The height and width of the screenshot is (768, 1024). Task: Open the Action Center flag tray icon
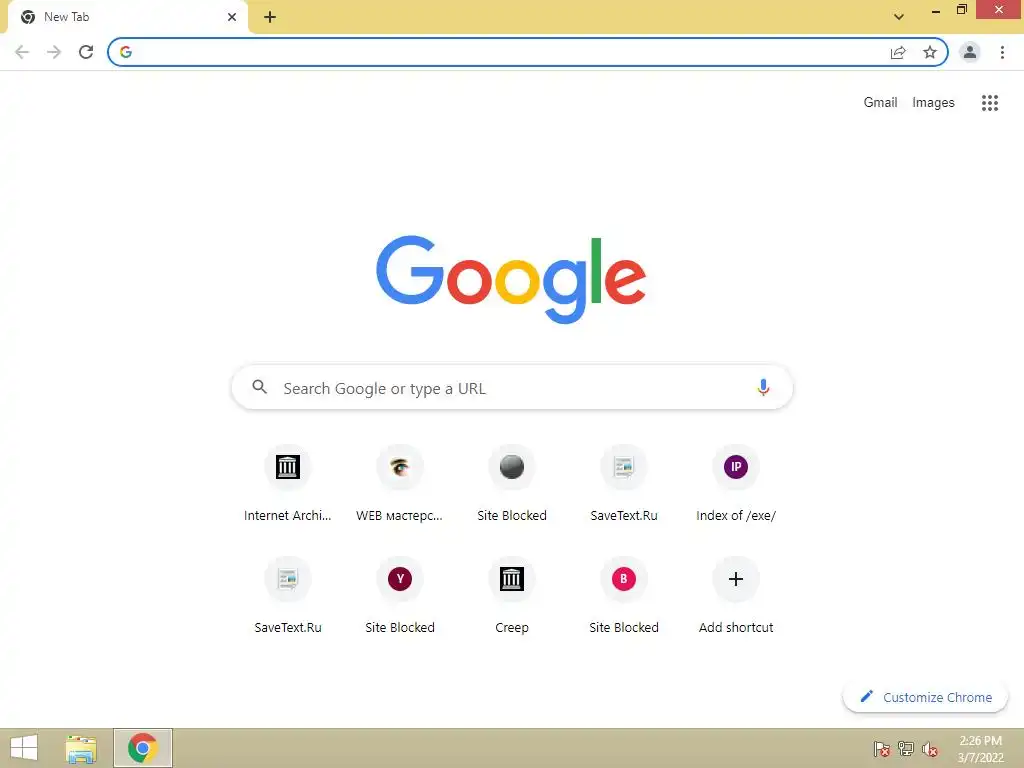click(882, 749)
